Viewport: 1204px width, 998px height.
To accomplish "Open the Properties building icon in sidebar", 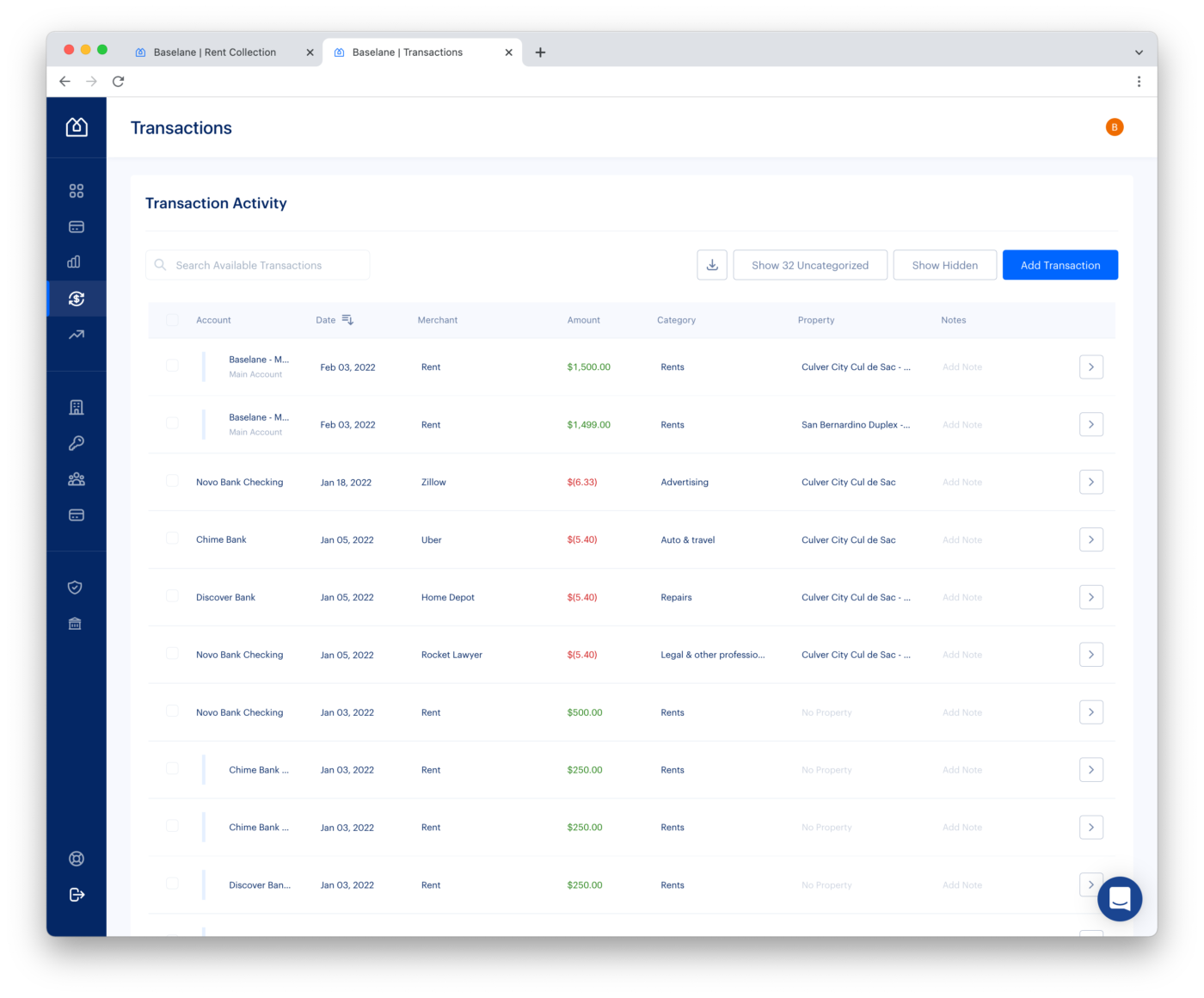I will (x=76, y=407).
